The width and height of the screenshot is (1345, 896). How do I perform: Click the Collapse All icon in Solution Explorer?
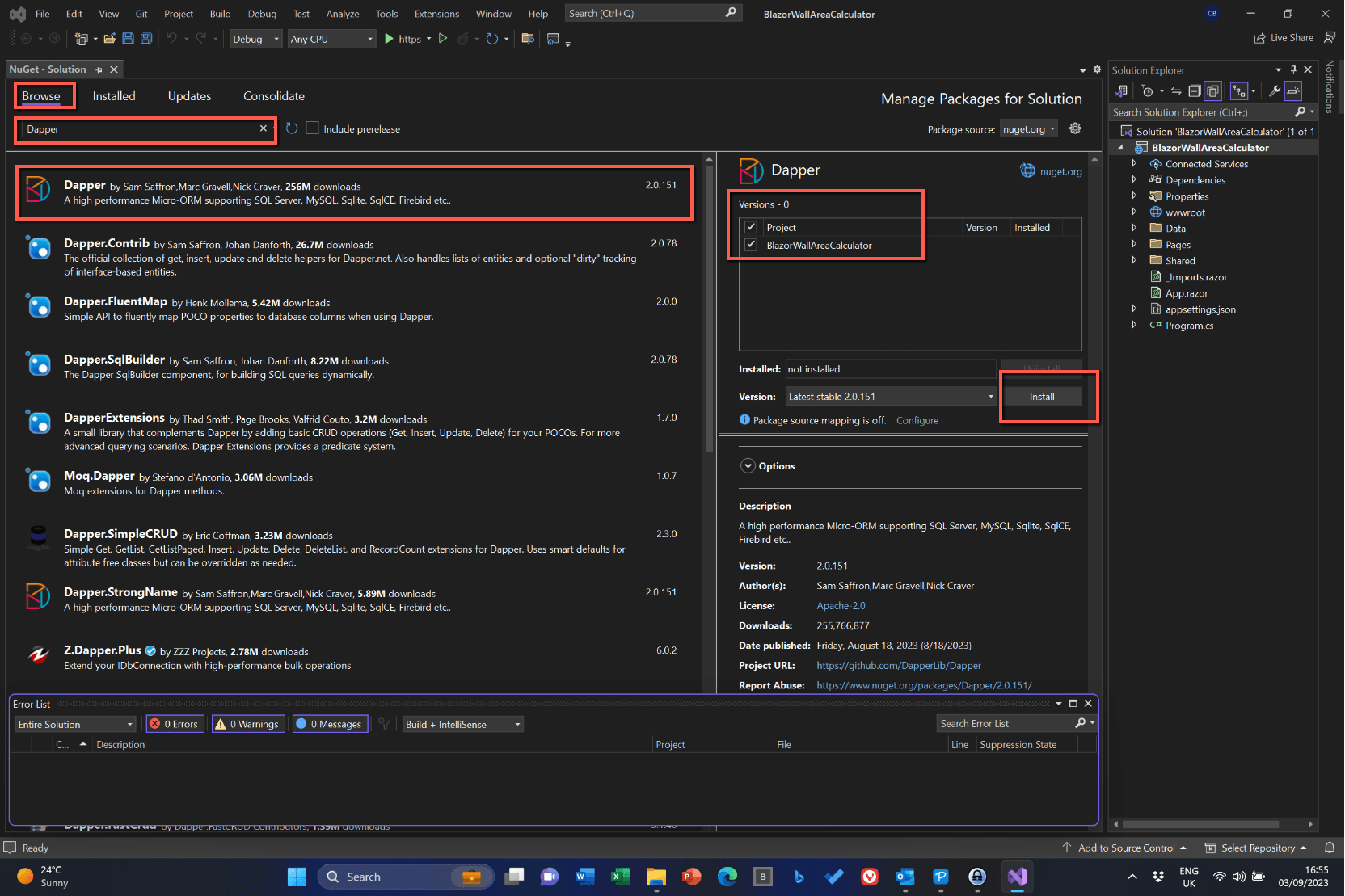point(1195,91)
